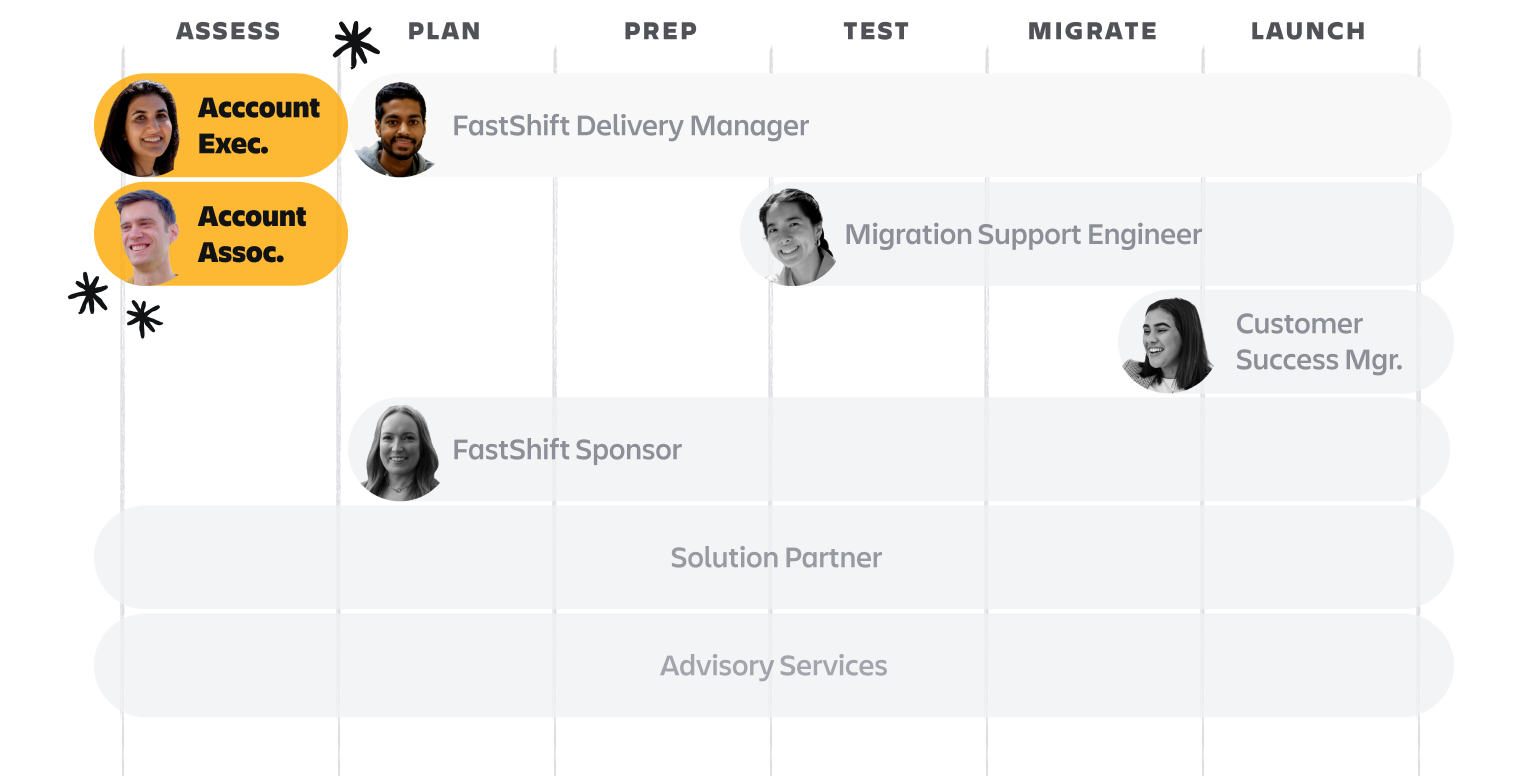The image size is (1536, 776).
Task: Select the Customer Success Mgr. avatar
Action: pyautogui.click(x=1167, y=343)
